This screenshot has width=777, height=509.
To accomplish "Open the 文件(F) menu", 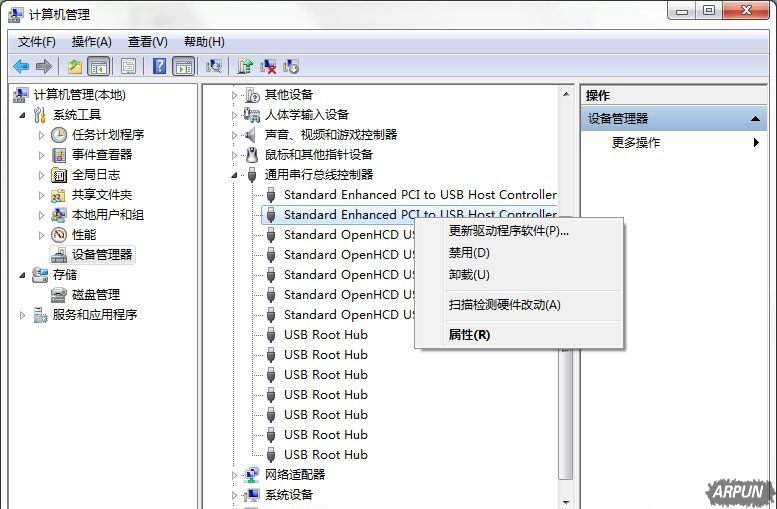I will tap(37, 42).
